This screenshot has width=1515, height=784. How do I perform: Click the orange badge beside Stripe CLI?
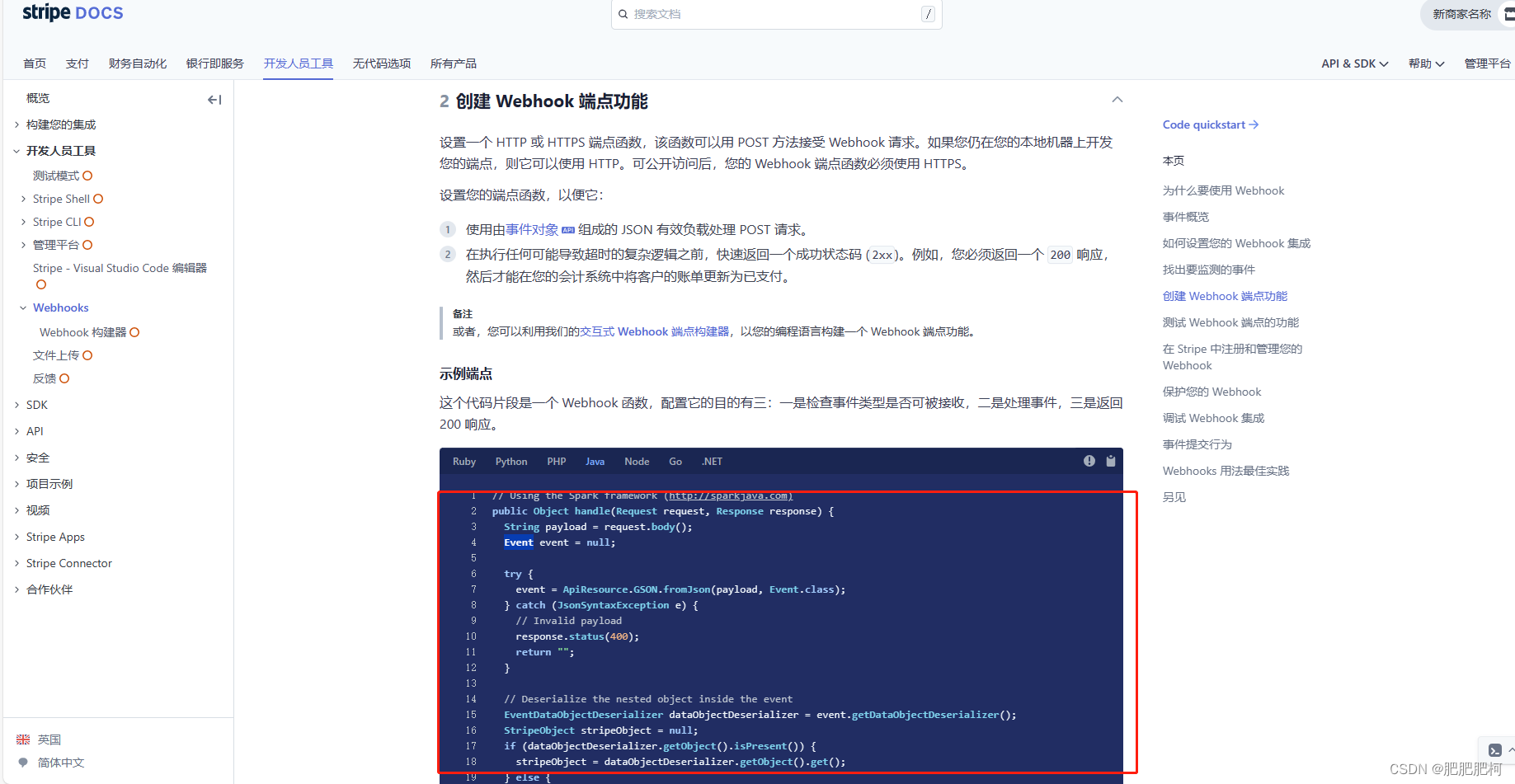coord(90,221)
